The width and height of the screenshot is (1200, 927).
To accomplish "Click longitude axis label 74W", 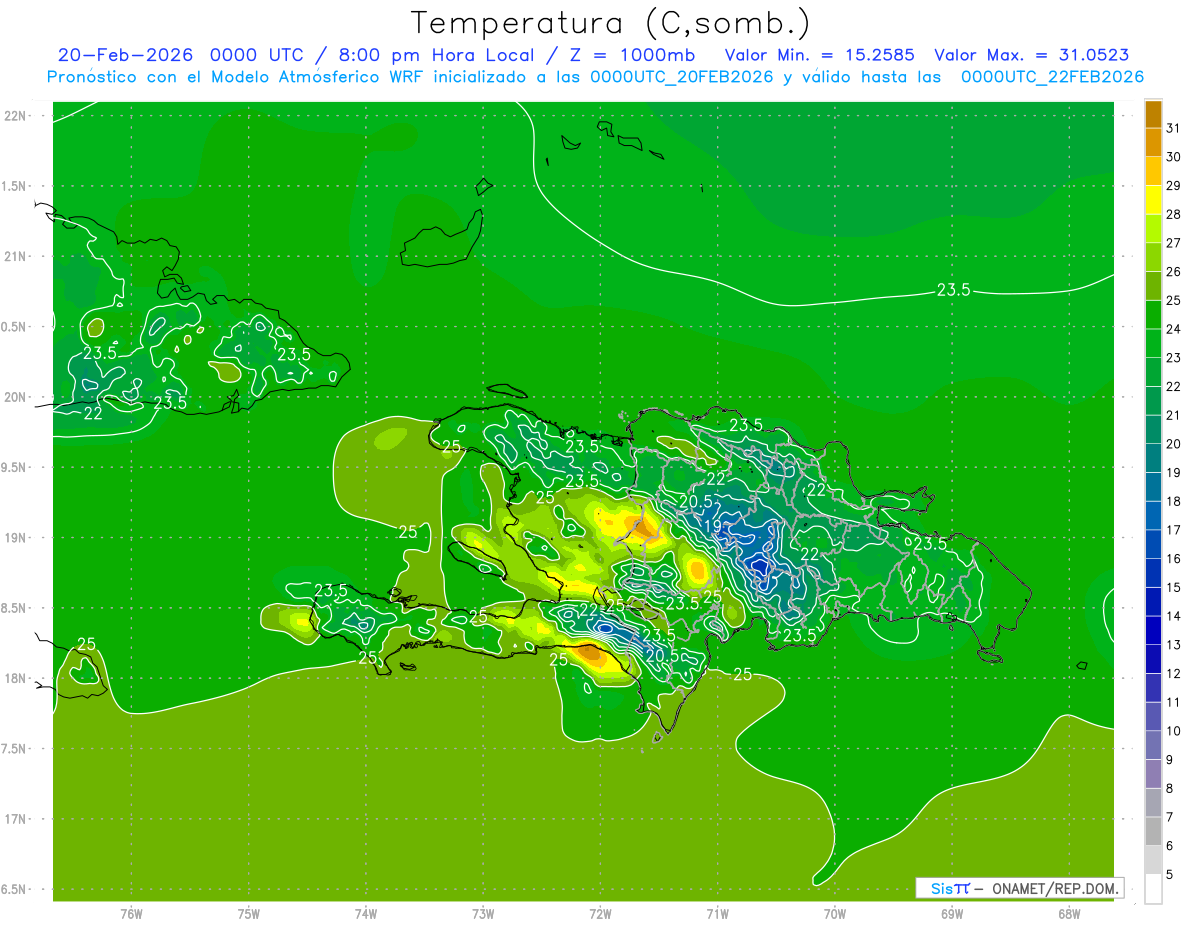I will (x=366, y=914).
